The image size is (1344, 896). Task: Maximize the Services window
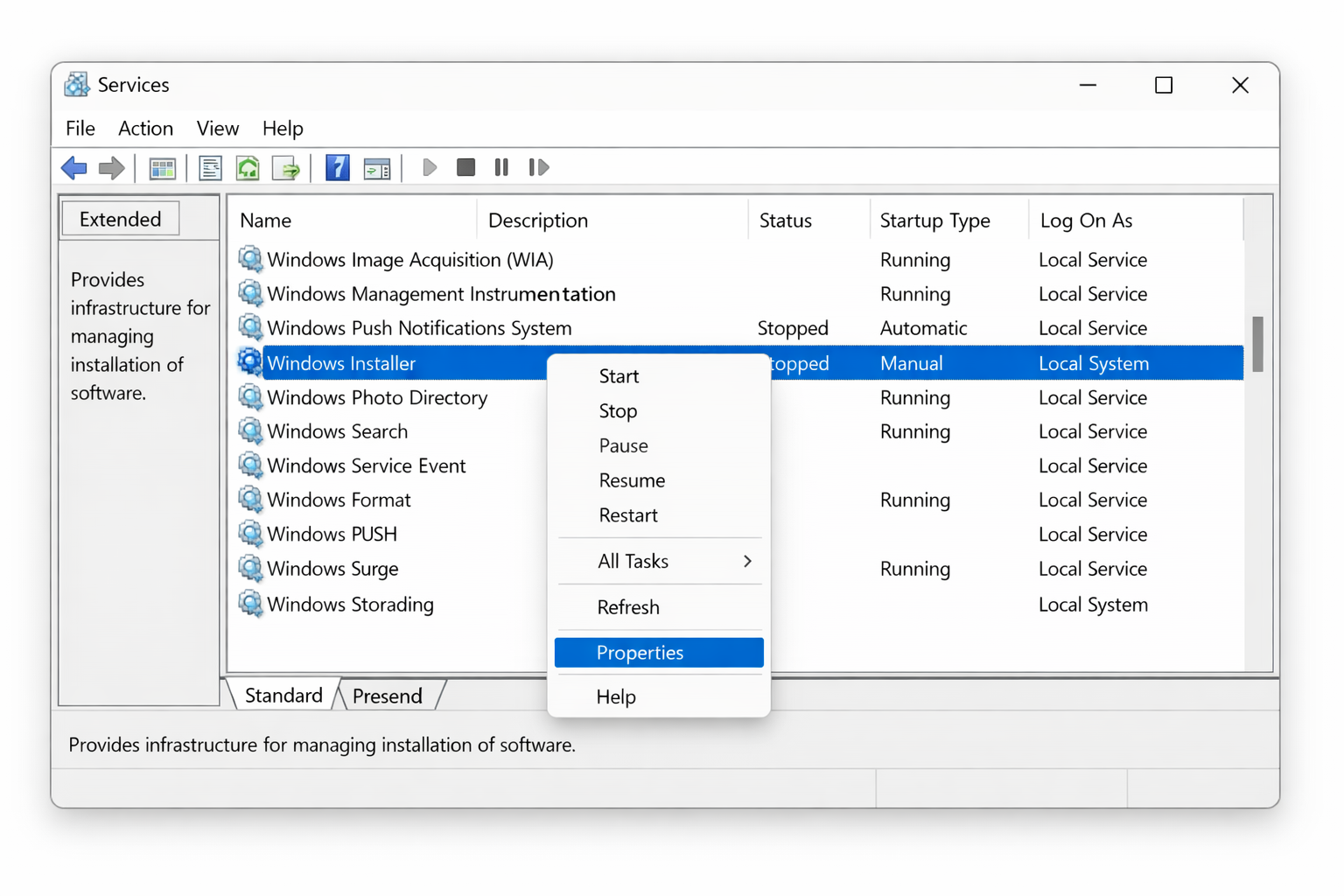pos(1164,85)
